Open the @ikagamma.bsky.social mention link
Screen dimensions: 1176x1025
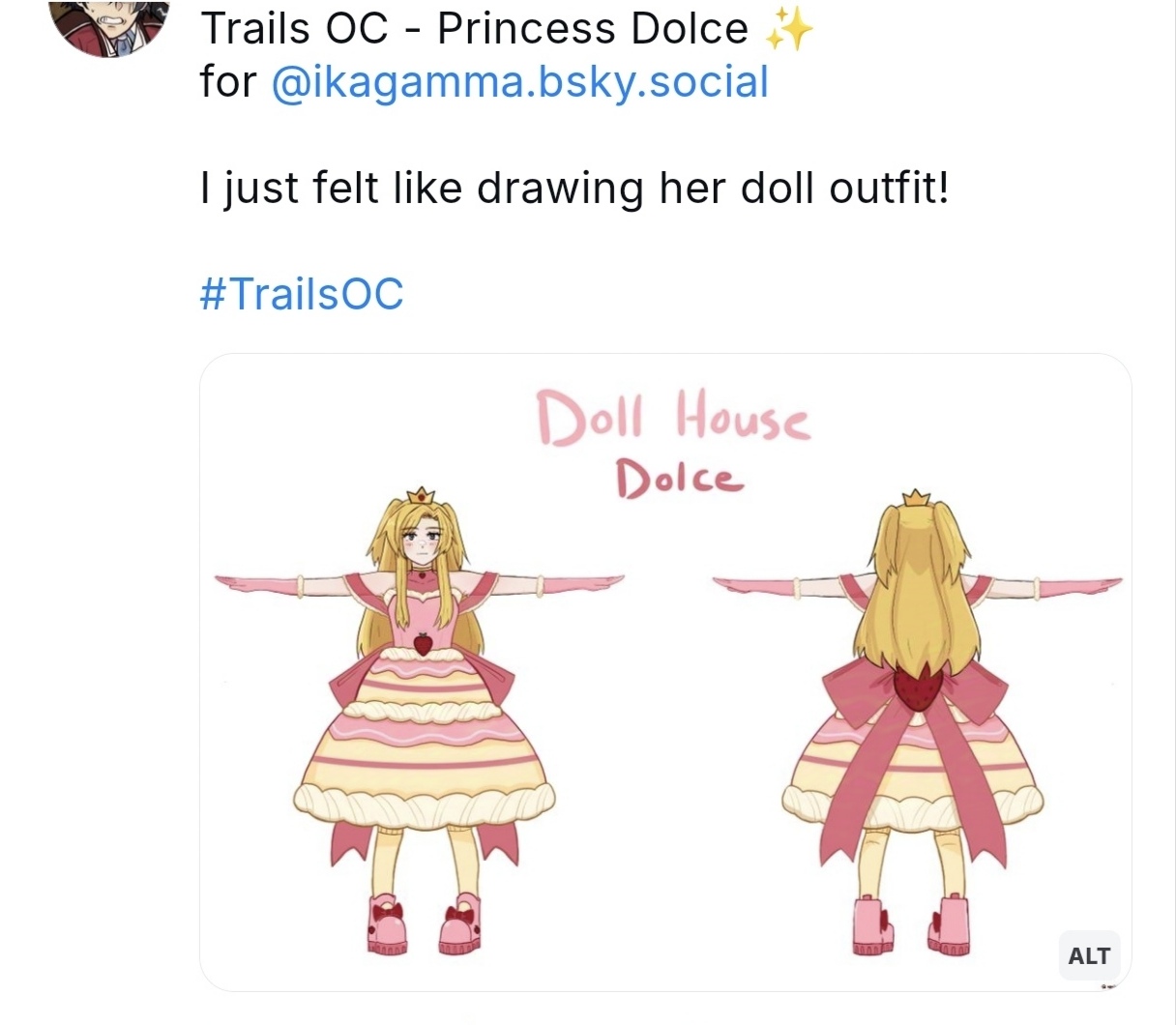(520, 82)
